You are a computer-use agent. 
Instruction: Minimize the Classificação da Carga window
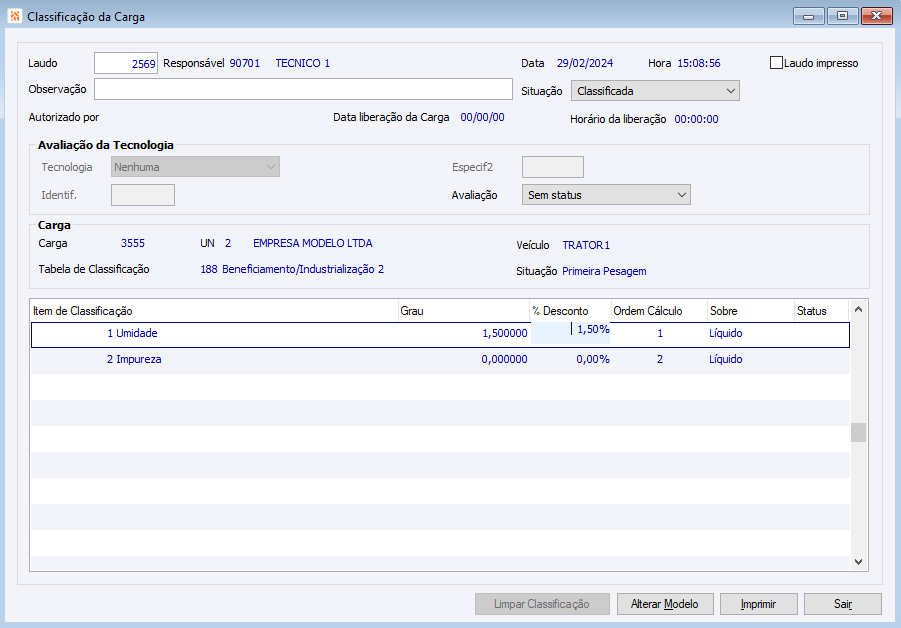pyautogui.click(x=808, y=16)
